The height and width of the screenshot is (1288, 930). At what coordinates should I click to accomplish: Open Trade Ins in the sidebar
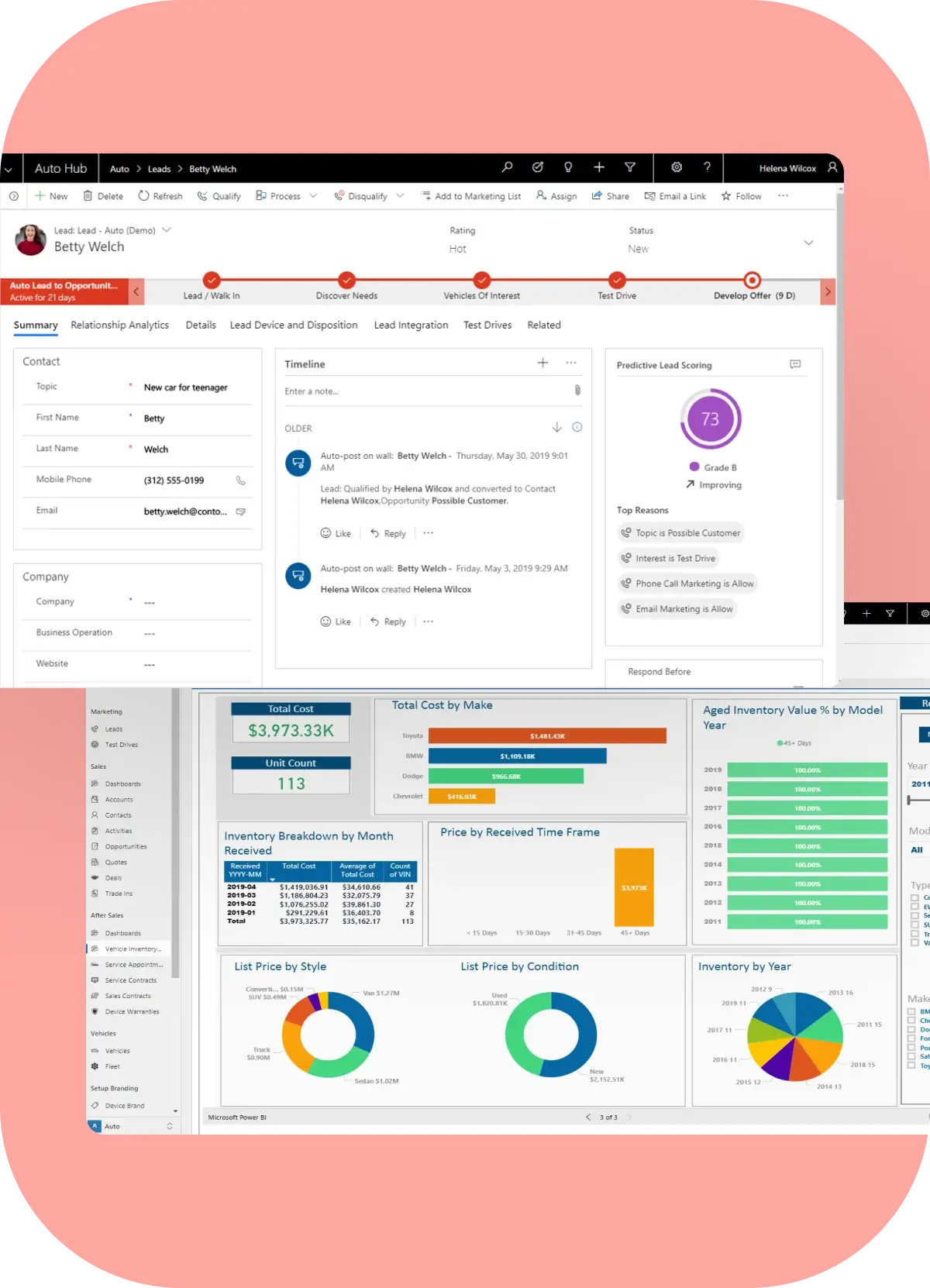coord(119,894)
